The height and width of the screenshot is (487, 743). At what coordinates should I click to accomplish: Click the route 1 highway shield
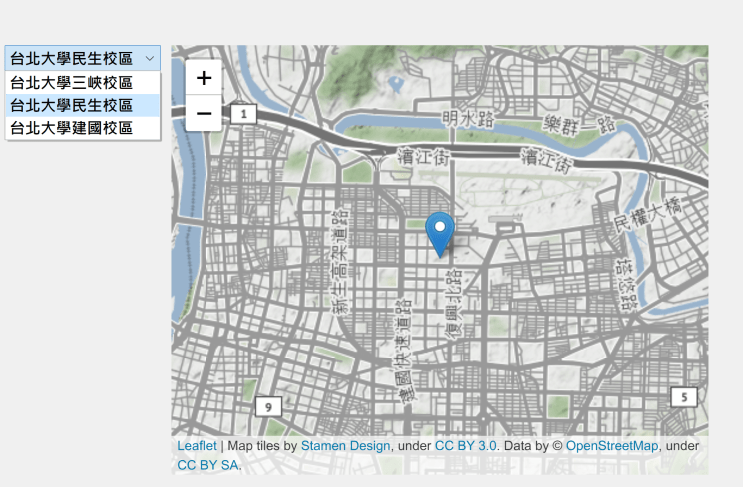pyautogui.click(x=243, y=114)
